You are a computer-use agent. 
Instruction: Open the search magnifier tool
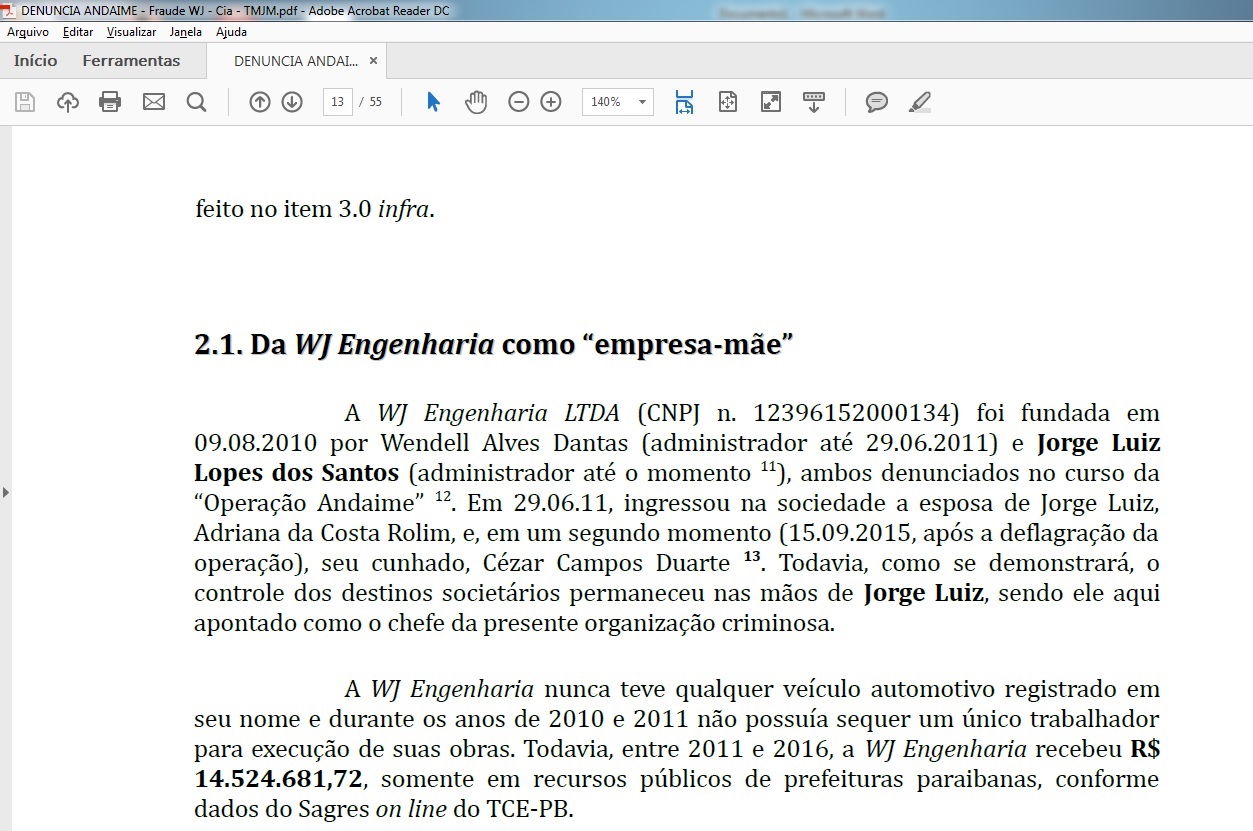[196, 102]
